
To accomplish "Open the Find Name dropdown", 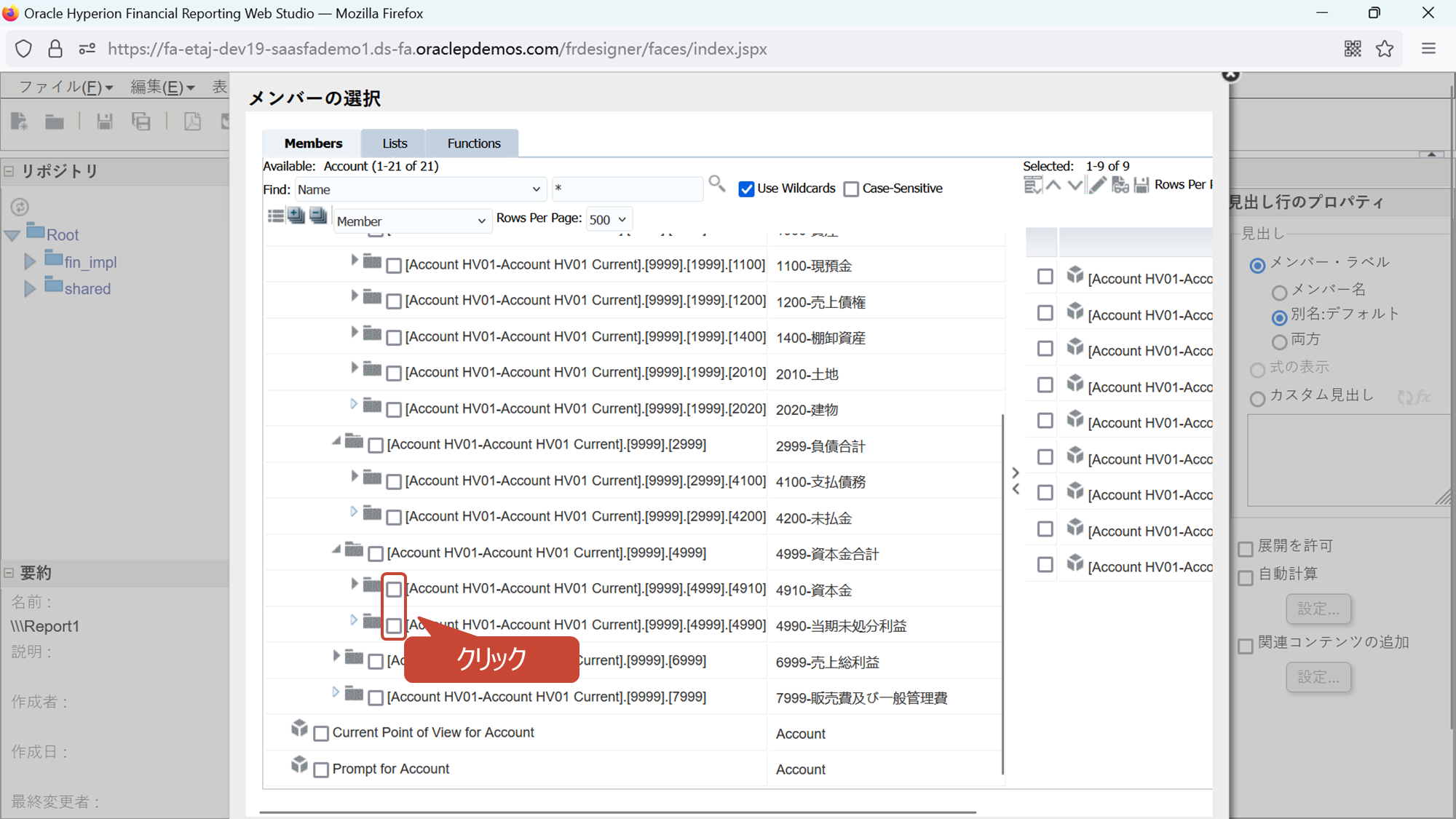I will point(420,189).
